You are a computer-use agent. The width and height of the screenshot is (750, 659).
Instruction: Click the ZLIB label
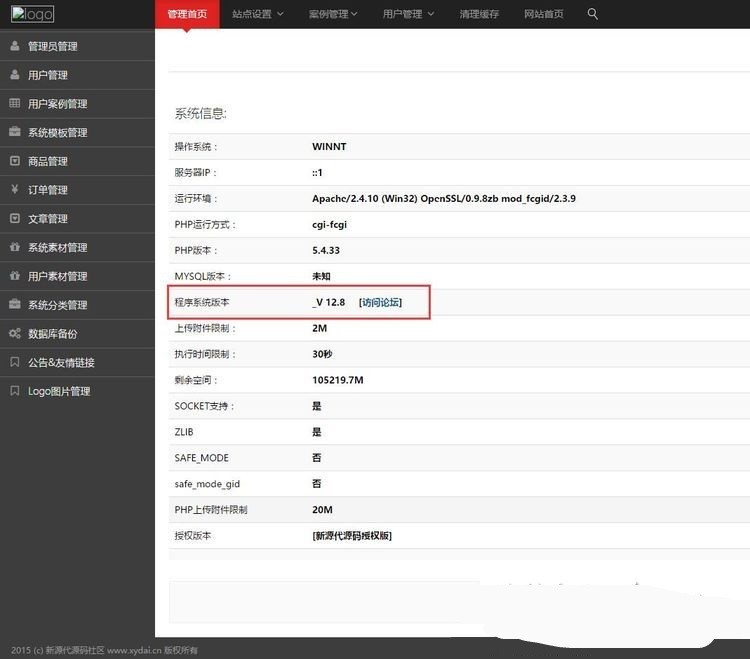[184, 432]
